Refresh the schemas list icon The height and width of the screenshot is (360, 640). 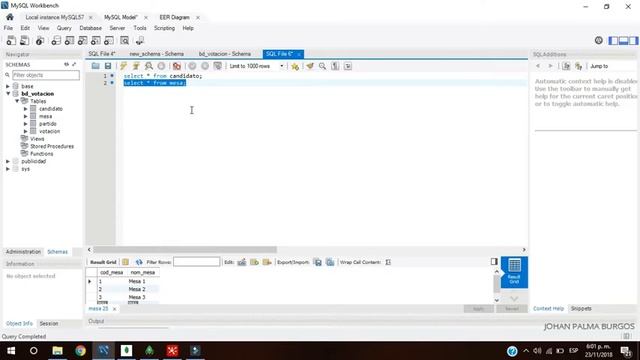pyautogui.click(x=67, y=64)
